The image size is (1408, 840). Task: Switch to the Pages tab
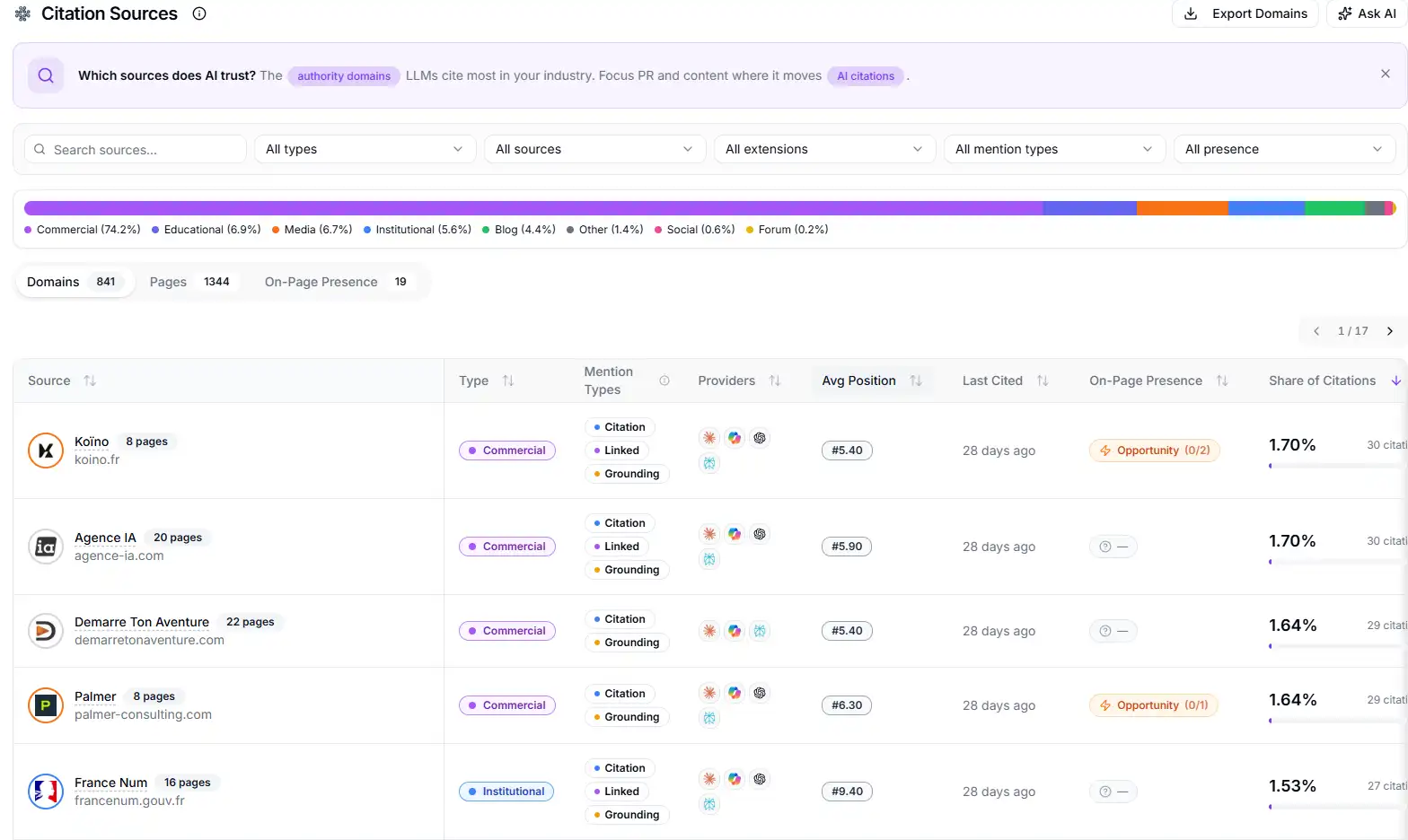189,282
